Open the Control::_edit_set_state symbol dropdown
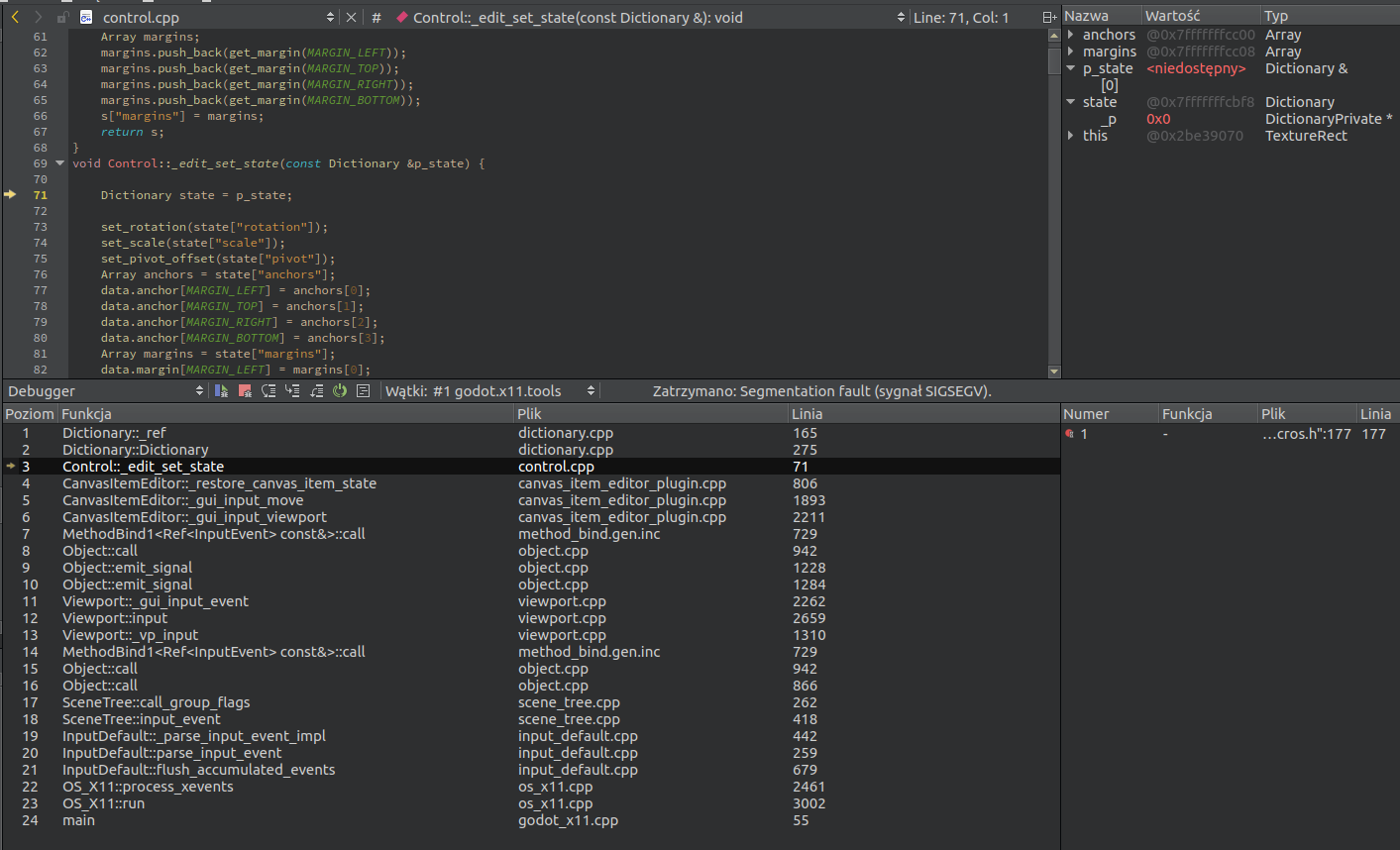1400x850 pixels. tap(650, 17)
